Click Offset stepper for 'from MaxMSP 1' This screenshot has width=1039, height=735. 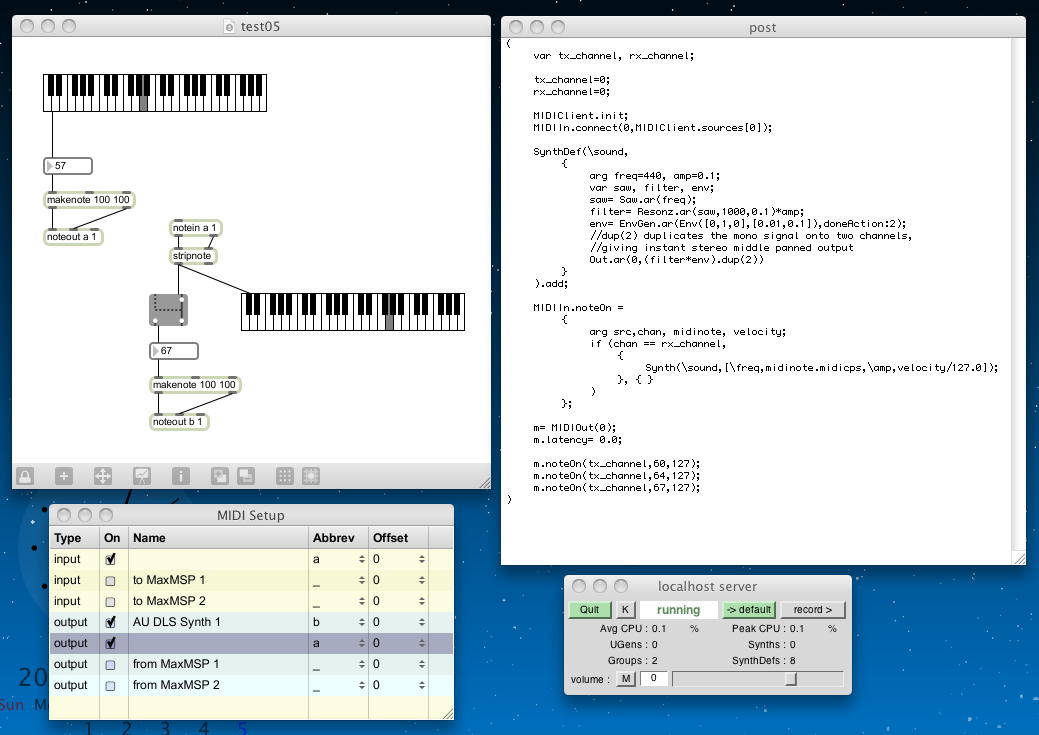421,664
